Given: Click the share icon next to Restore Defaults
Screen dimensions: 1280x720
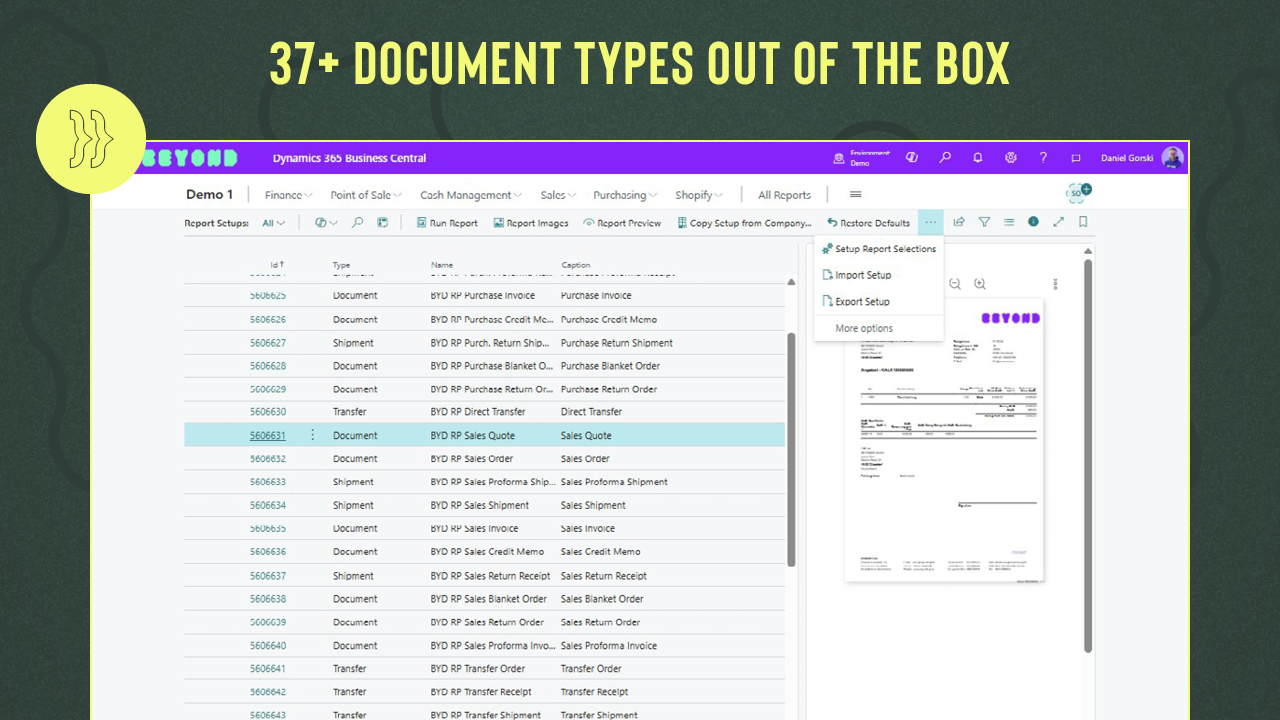Looking at the screenshot, I should (x=959, y=222).
